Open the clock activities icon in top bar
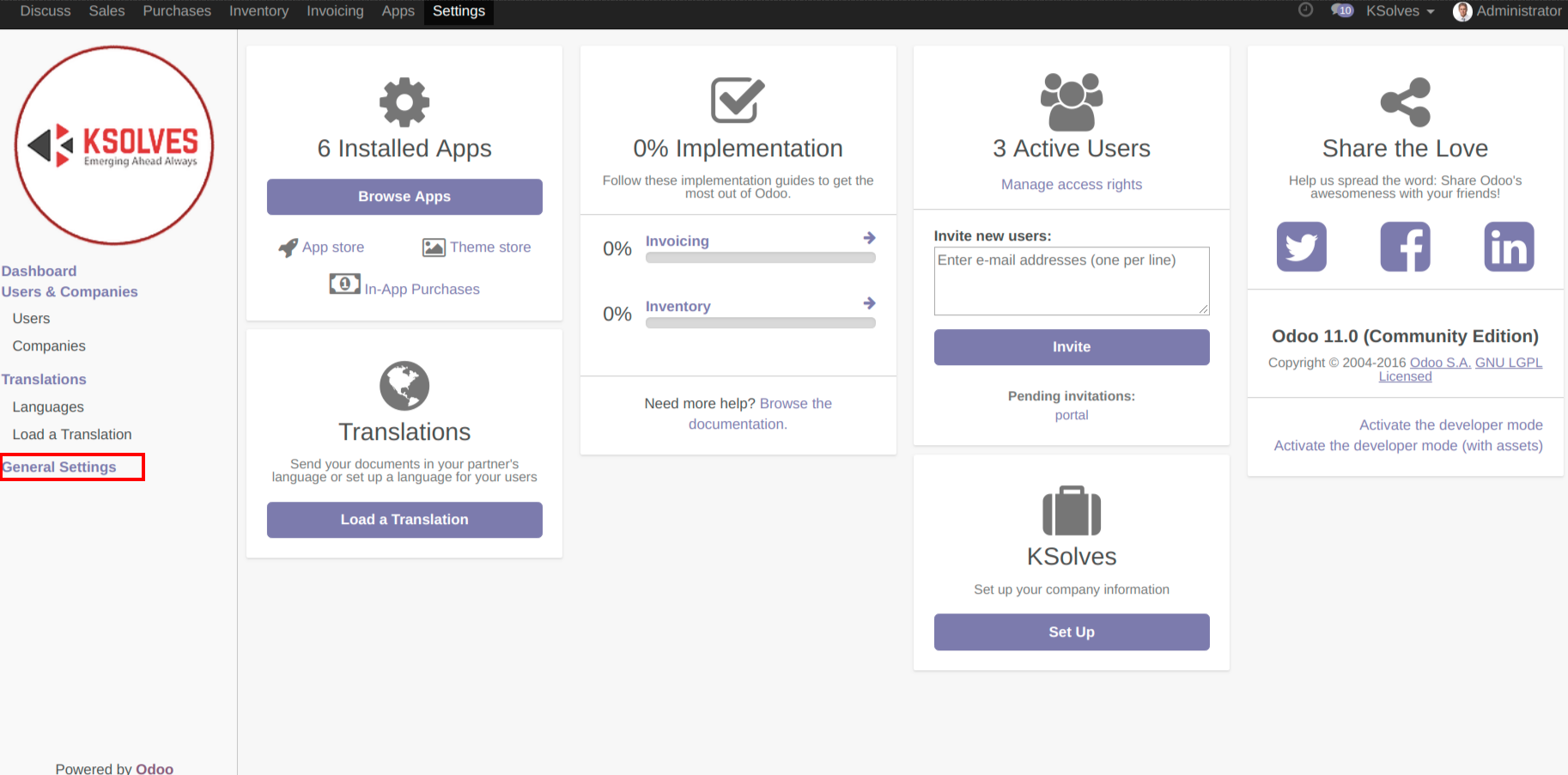Screen dimensions: 1568x775 (1305, 10)
